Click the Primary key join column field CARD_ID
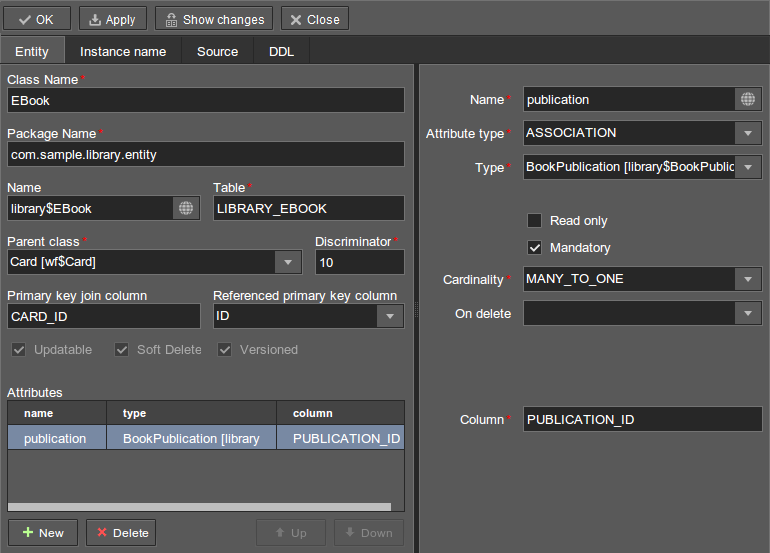The image size is (770, 553). pyautogui.click(x=104, y=316)
